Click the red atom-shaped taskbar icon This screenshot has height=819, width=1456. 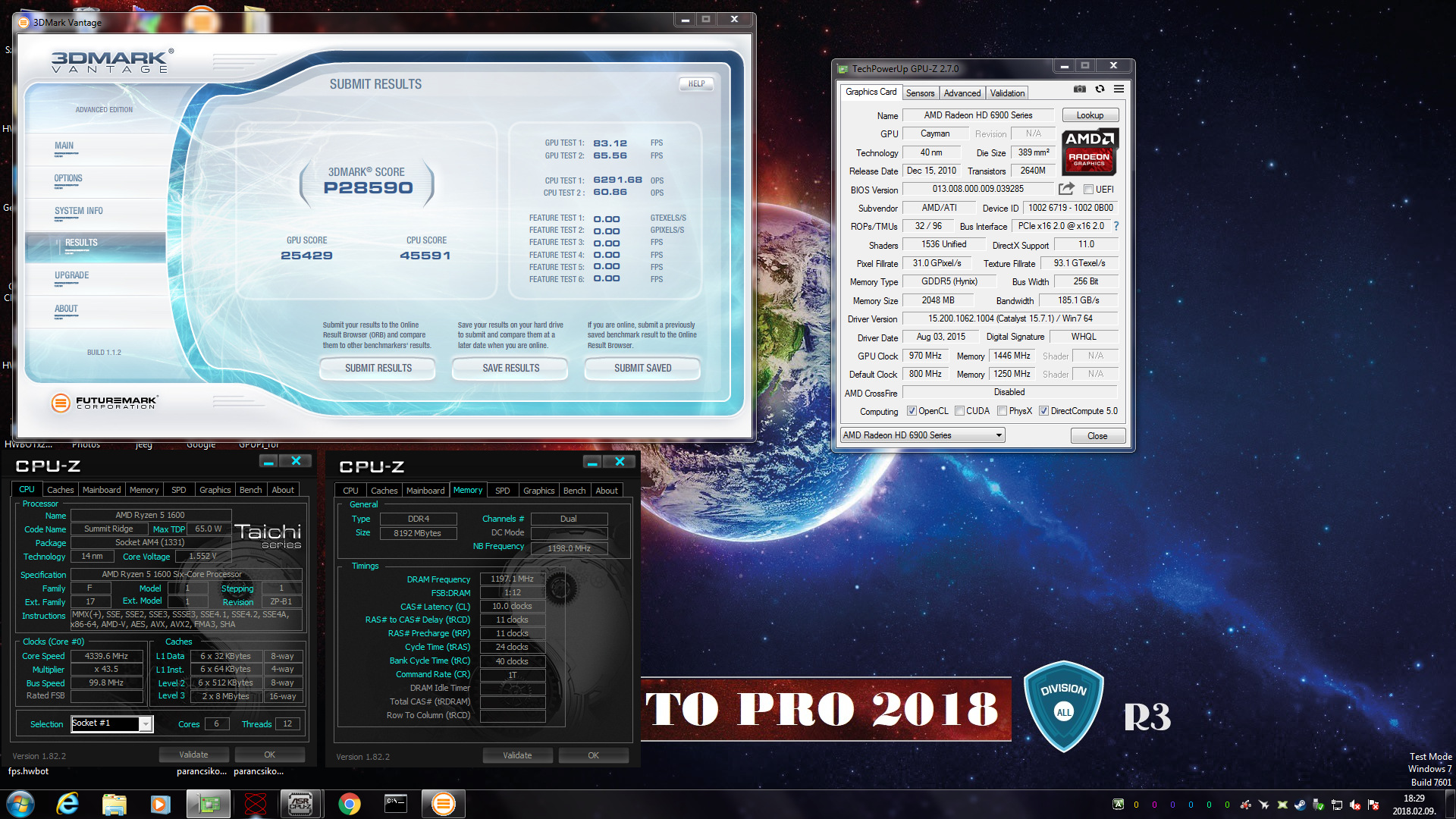(256, 804)
